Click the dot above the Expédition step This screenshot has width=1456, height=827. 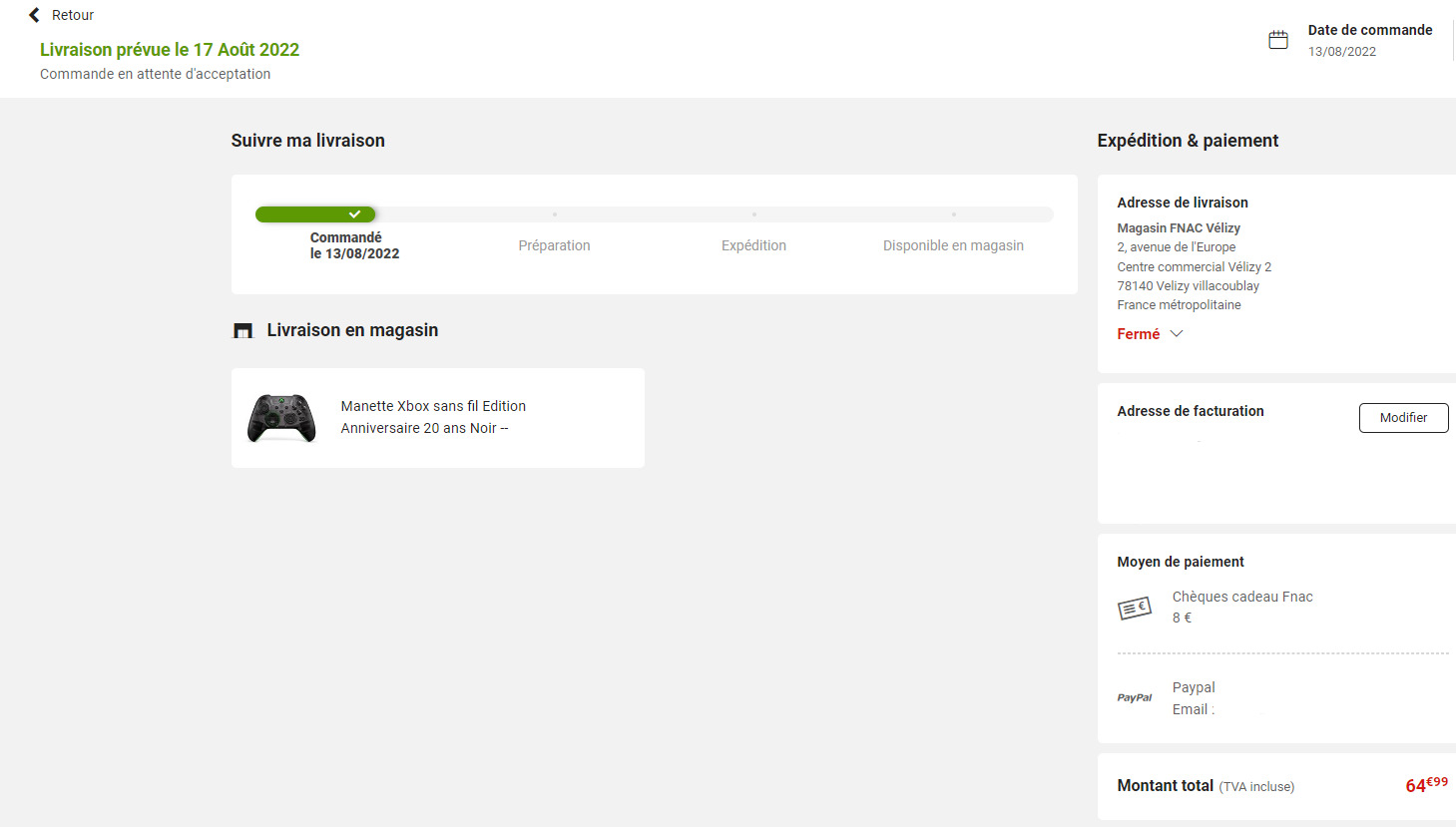click(753, 214)
